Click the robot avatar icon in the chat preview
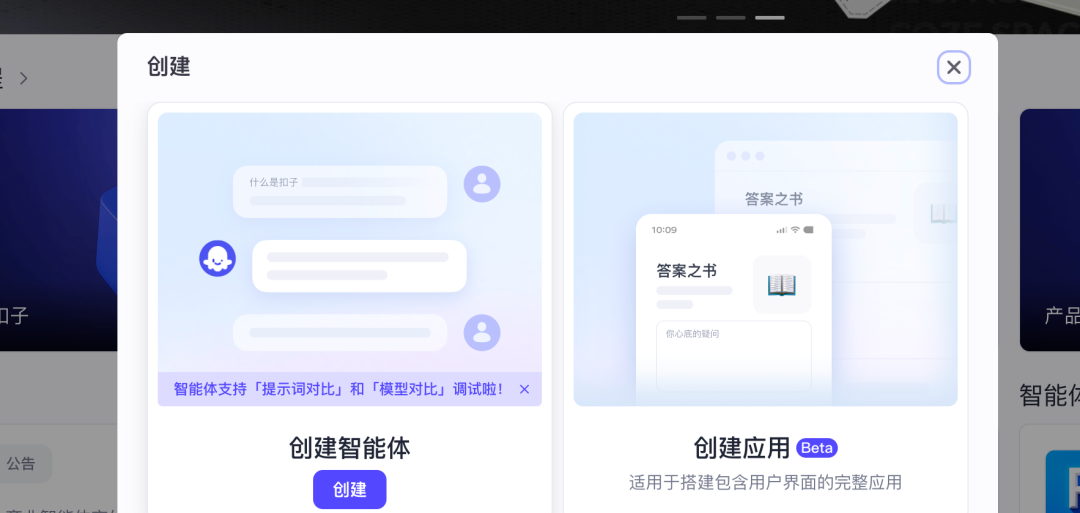This screenshot has width=1080, height=513. click(x=218, y=259)
